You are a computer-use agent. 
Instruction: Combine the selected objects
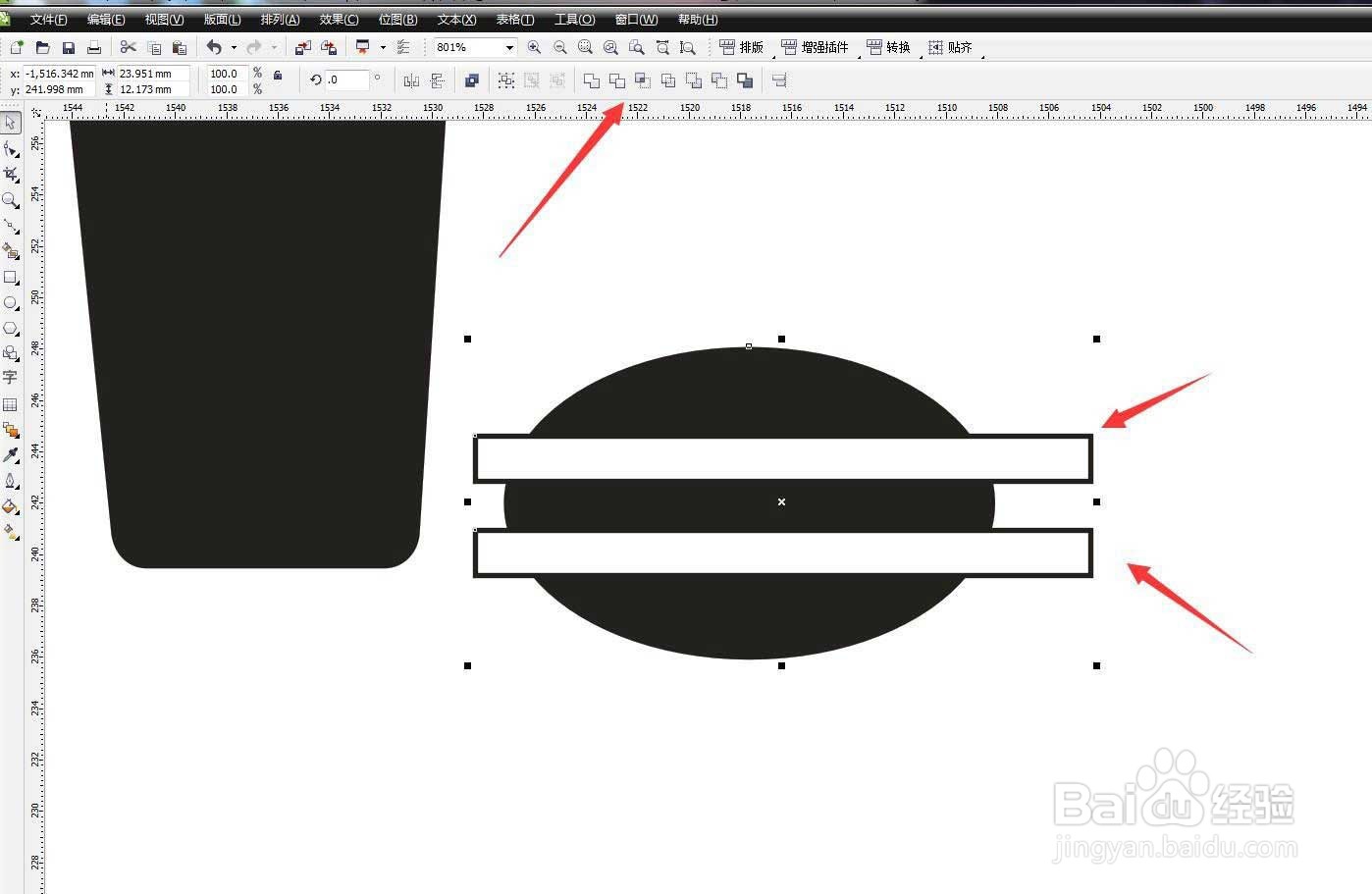(x=471, y=80)
